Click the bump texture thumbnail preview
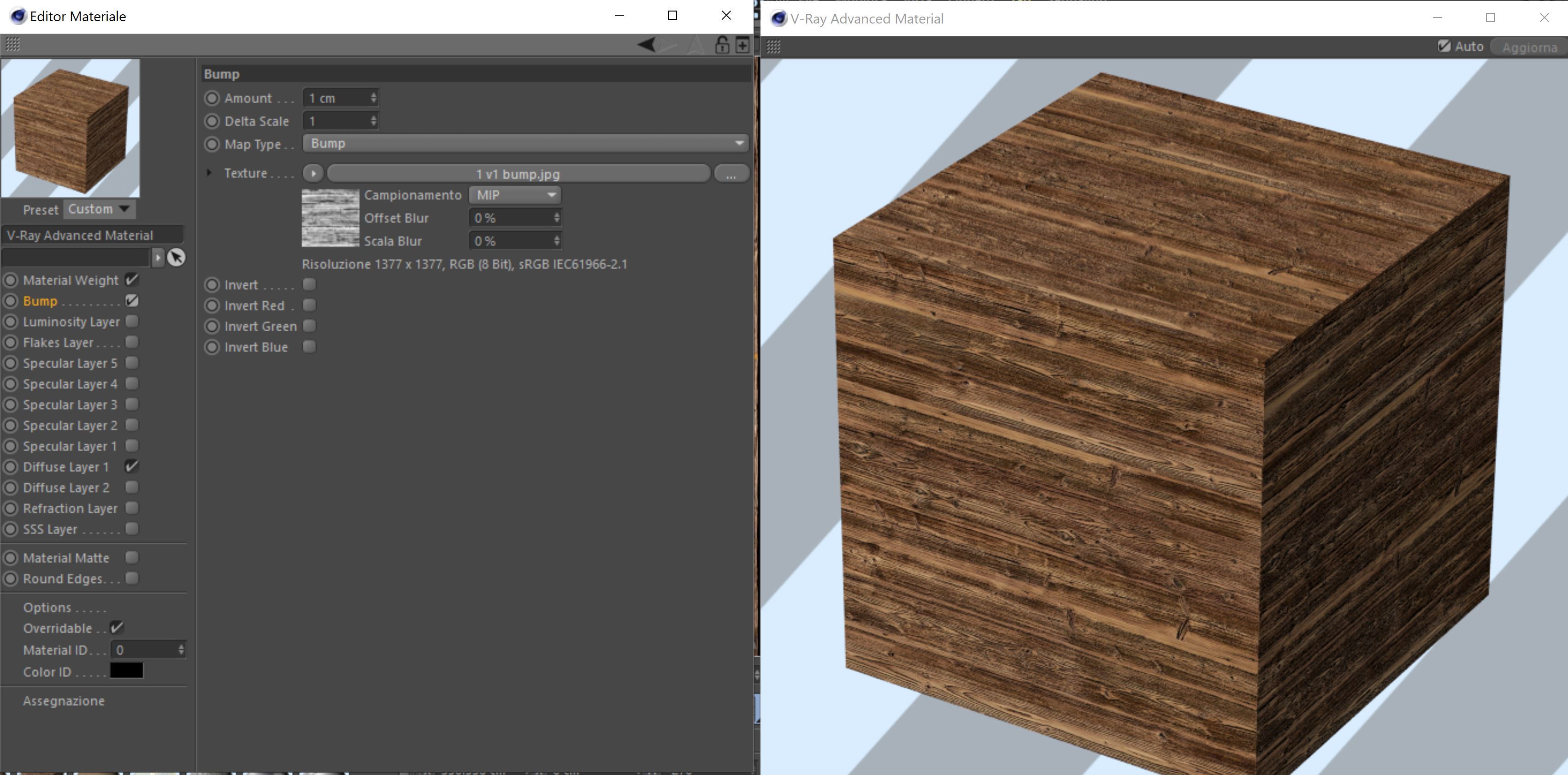 point(330,218)
